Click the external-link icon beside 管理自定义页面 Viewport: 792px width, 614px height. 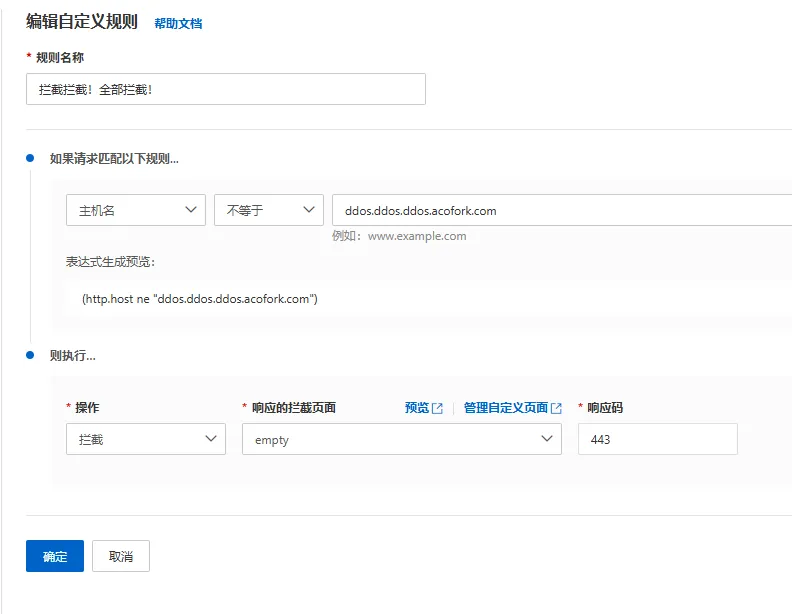coord(557,408)
